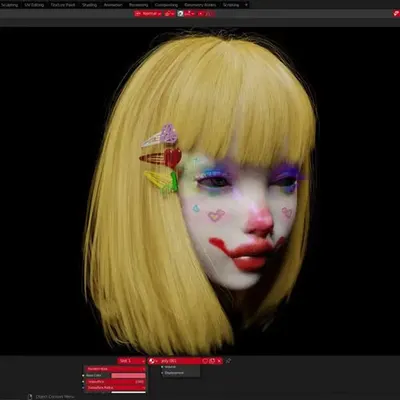
Task: Expand the Subsurface Radius dropdown
Action: tap(115, 388)
